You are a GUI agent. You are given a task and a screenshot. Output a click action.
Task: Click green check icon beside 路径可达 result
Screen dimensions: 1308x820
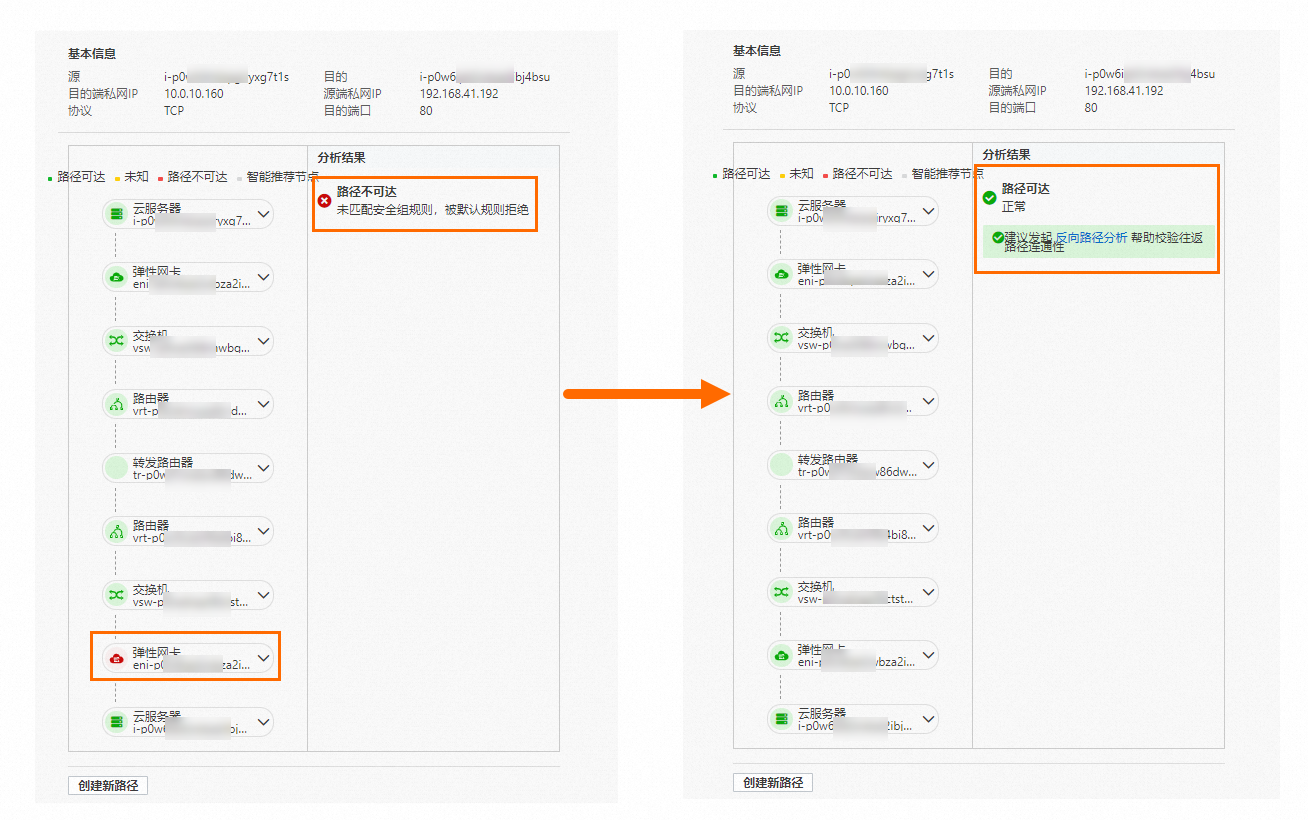point(989,198)
